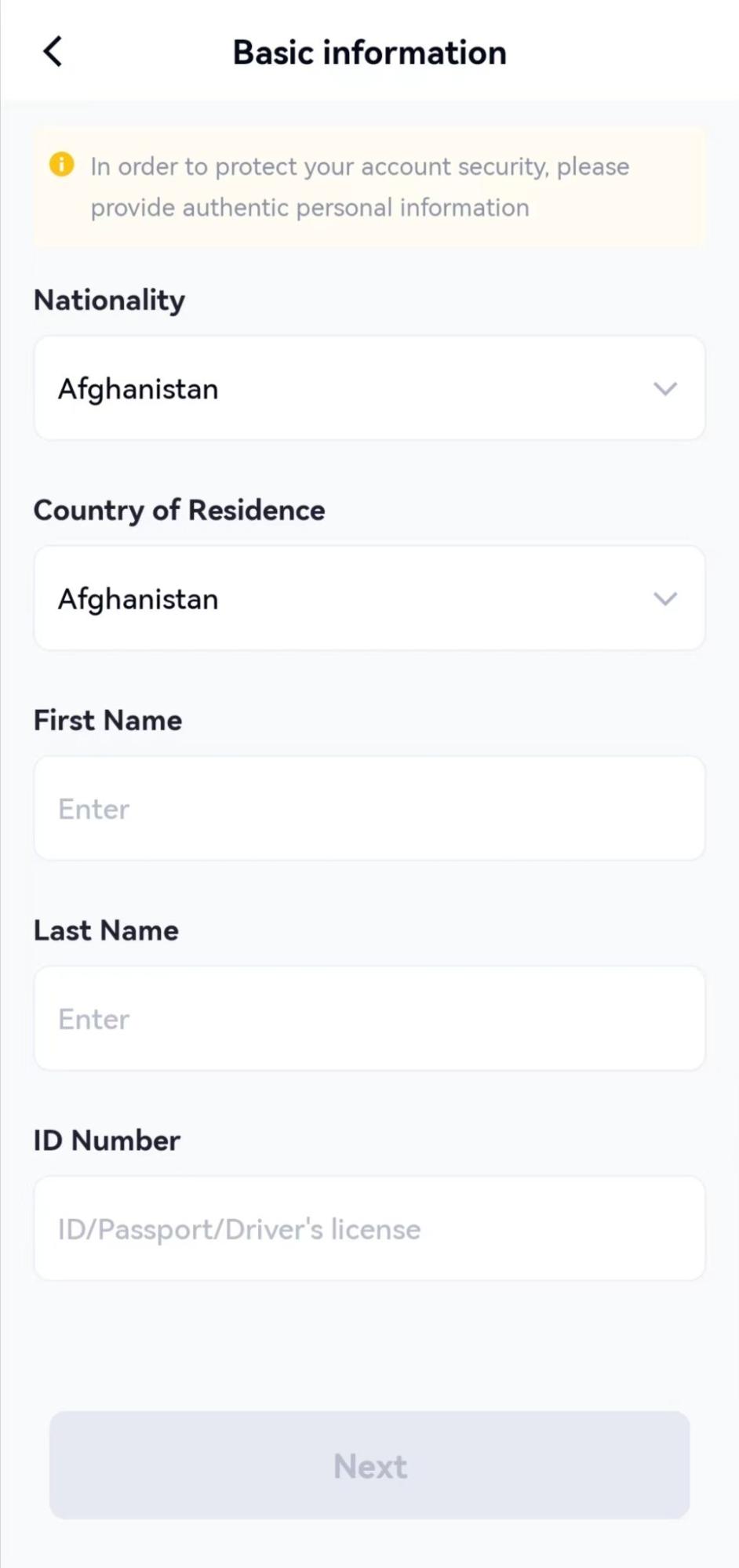
Task: Click the ID Number label
Action: coord(107,1141)
